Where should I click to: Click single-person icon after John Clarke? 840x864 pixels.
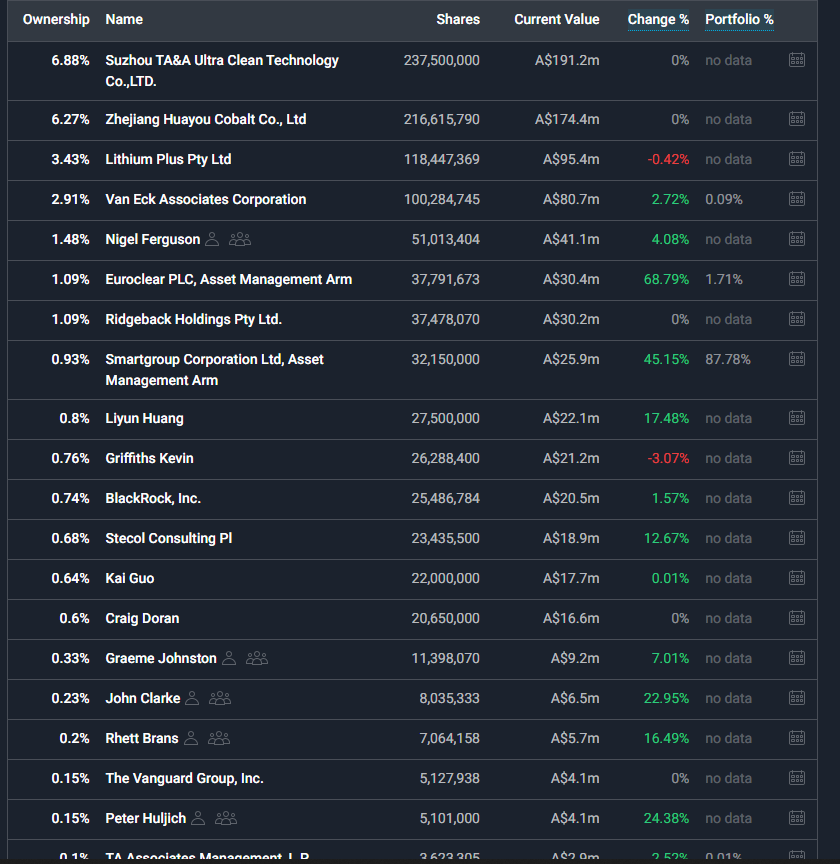(x=192, y=698)
